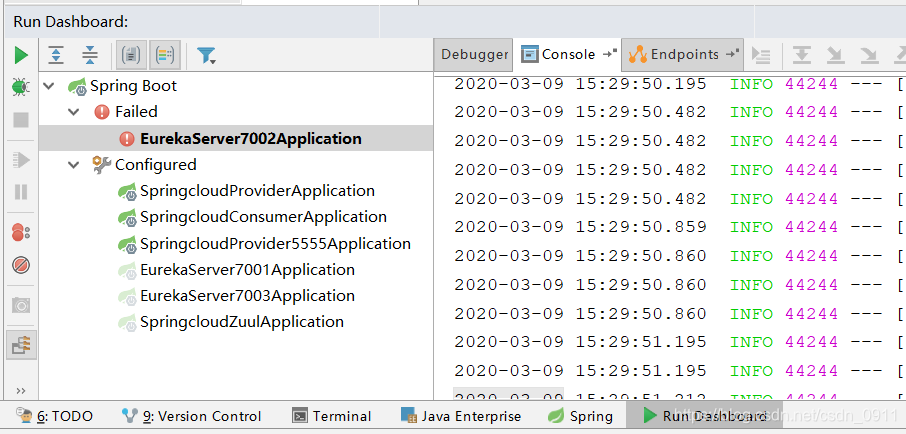
Task: Click the Force Step Into icon
Action: [x=868, y=55]
